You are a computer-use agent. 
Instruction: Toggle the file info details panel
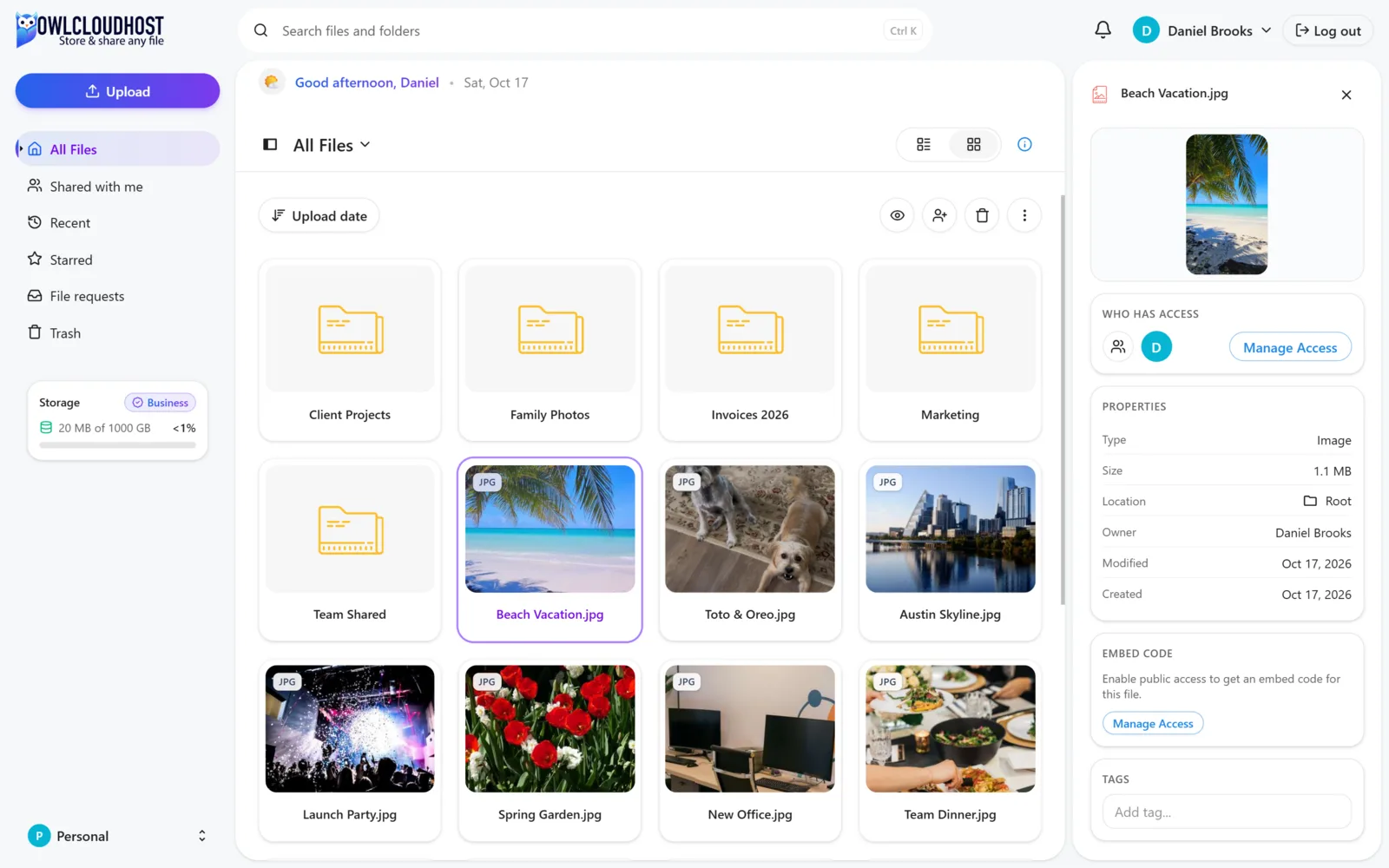1024,144
